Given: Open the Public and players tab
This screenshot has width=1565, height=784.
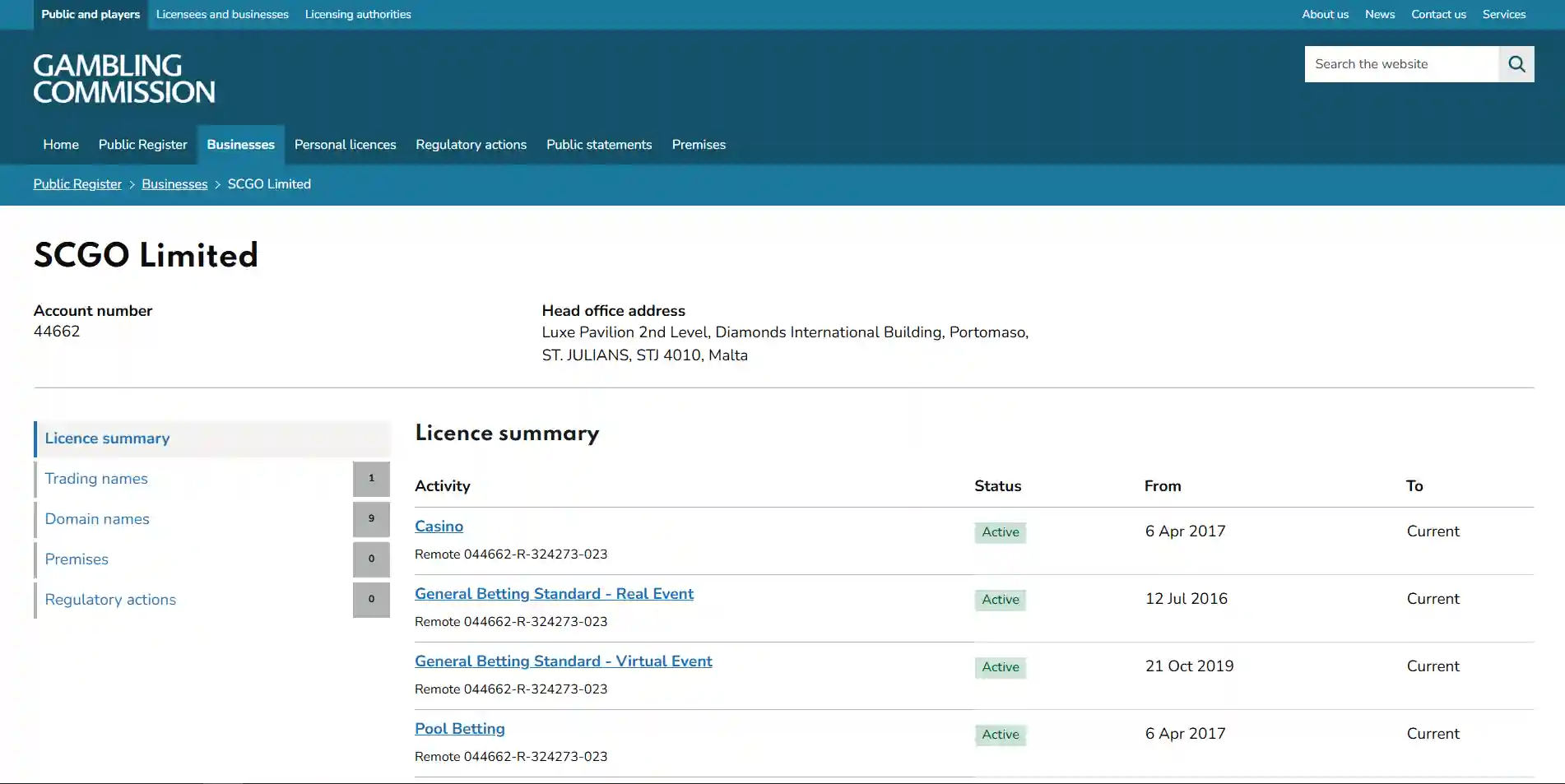Looking at the screenshot, I should click(x=91, y=15).
